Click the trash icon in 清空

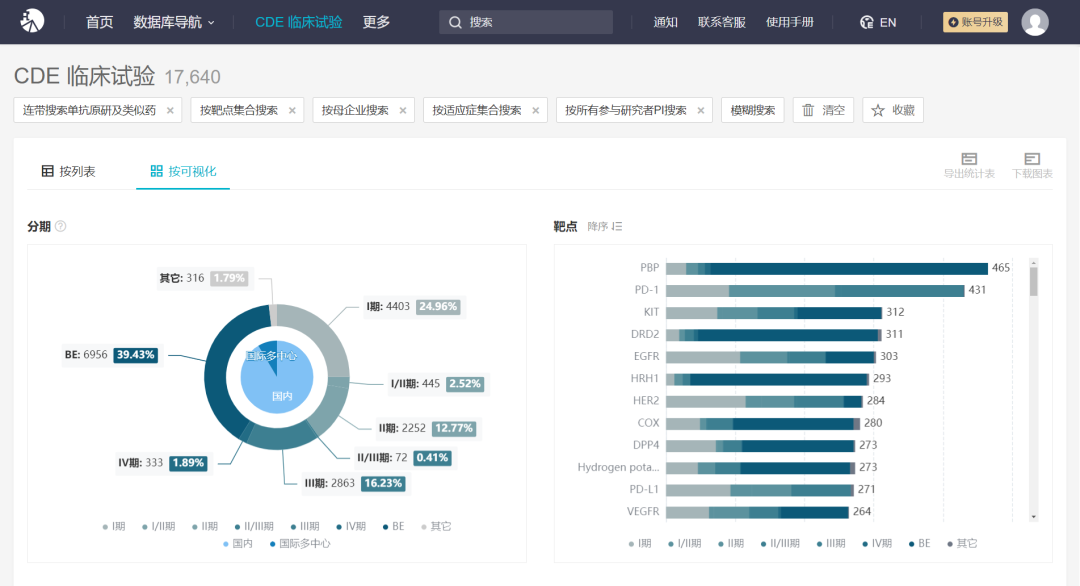[808, 110]
